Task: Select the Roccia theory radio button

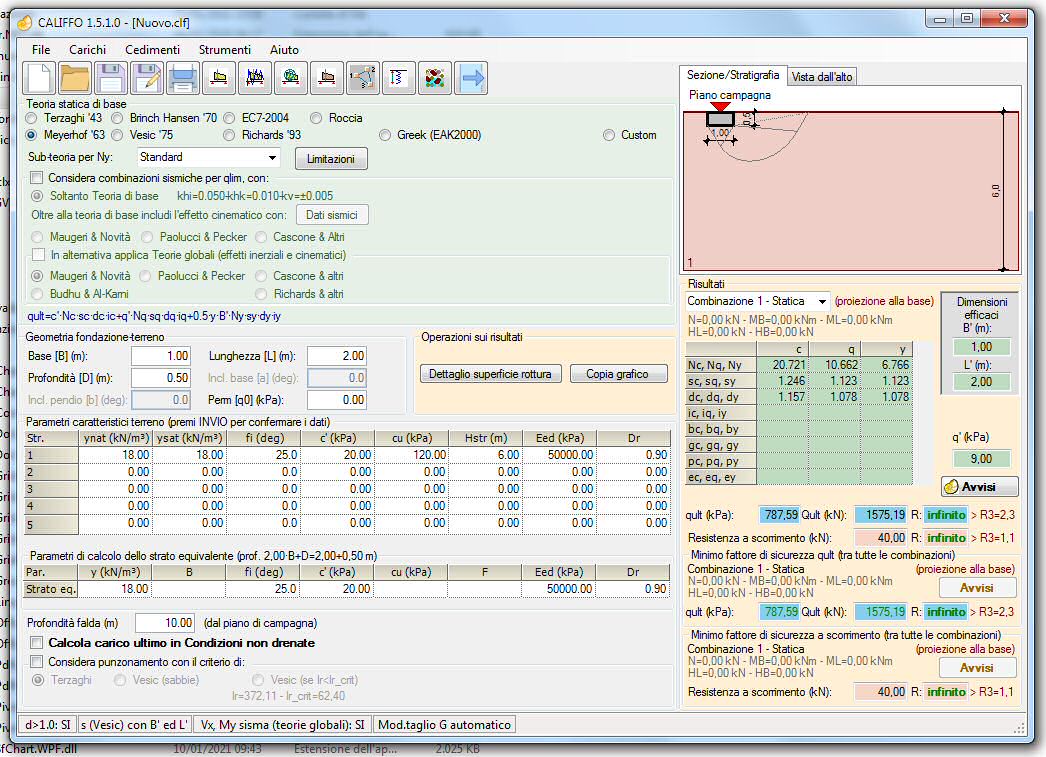Action: 316,118
